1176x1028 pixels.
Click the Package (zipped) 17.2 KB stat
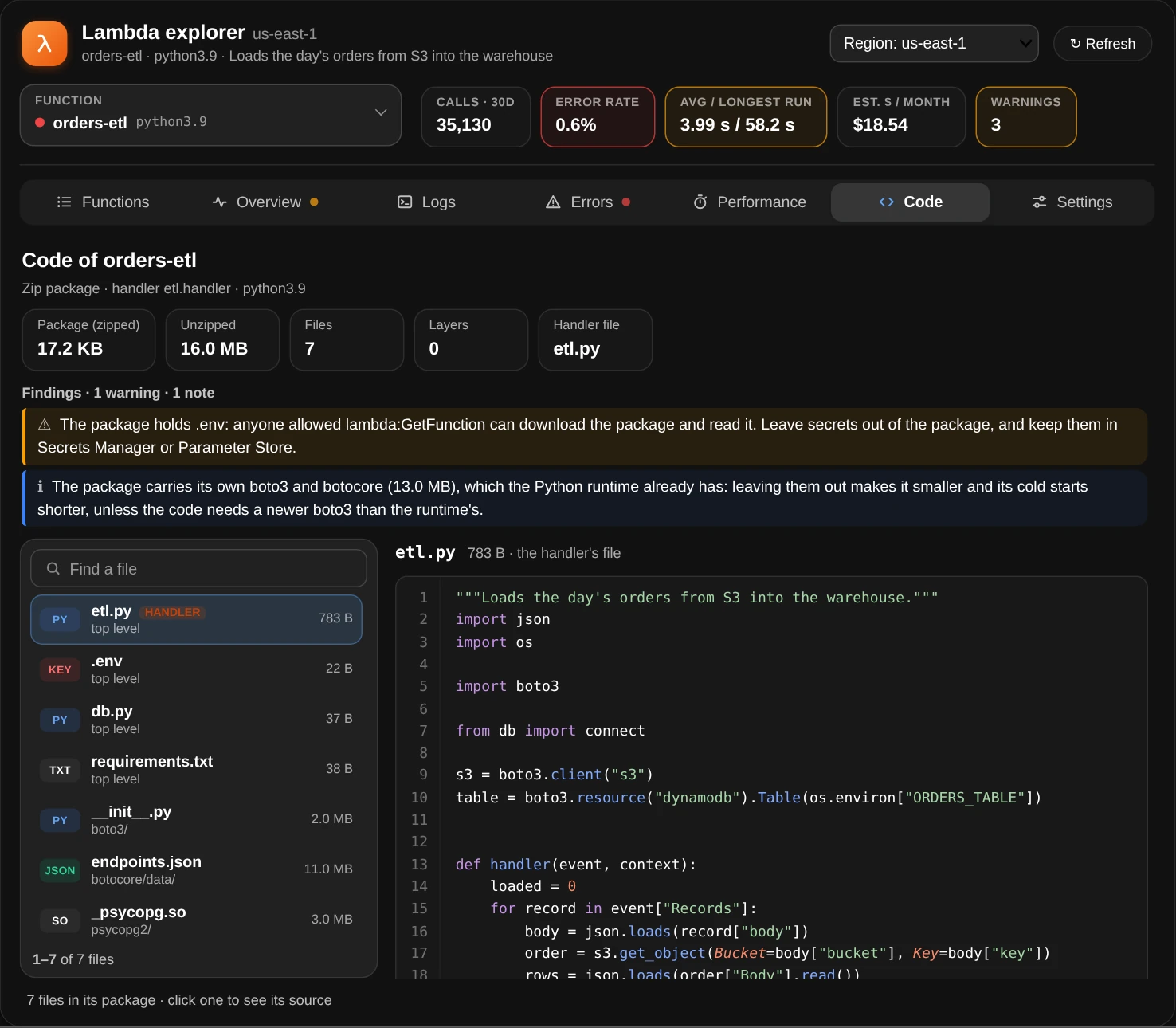coord(88,339)
